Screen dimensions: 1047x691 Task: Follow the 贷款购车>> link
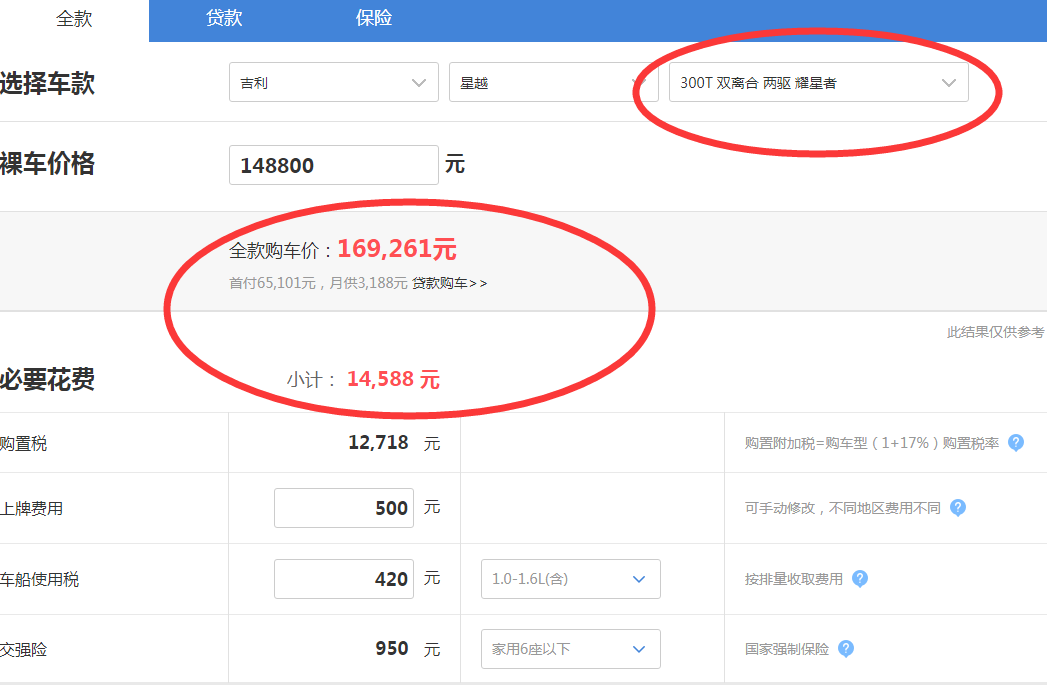[449, 283]
